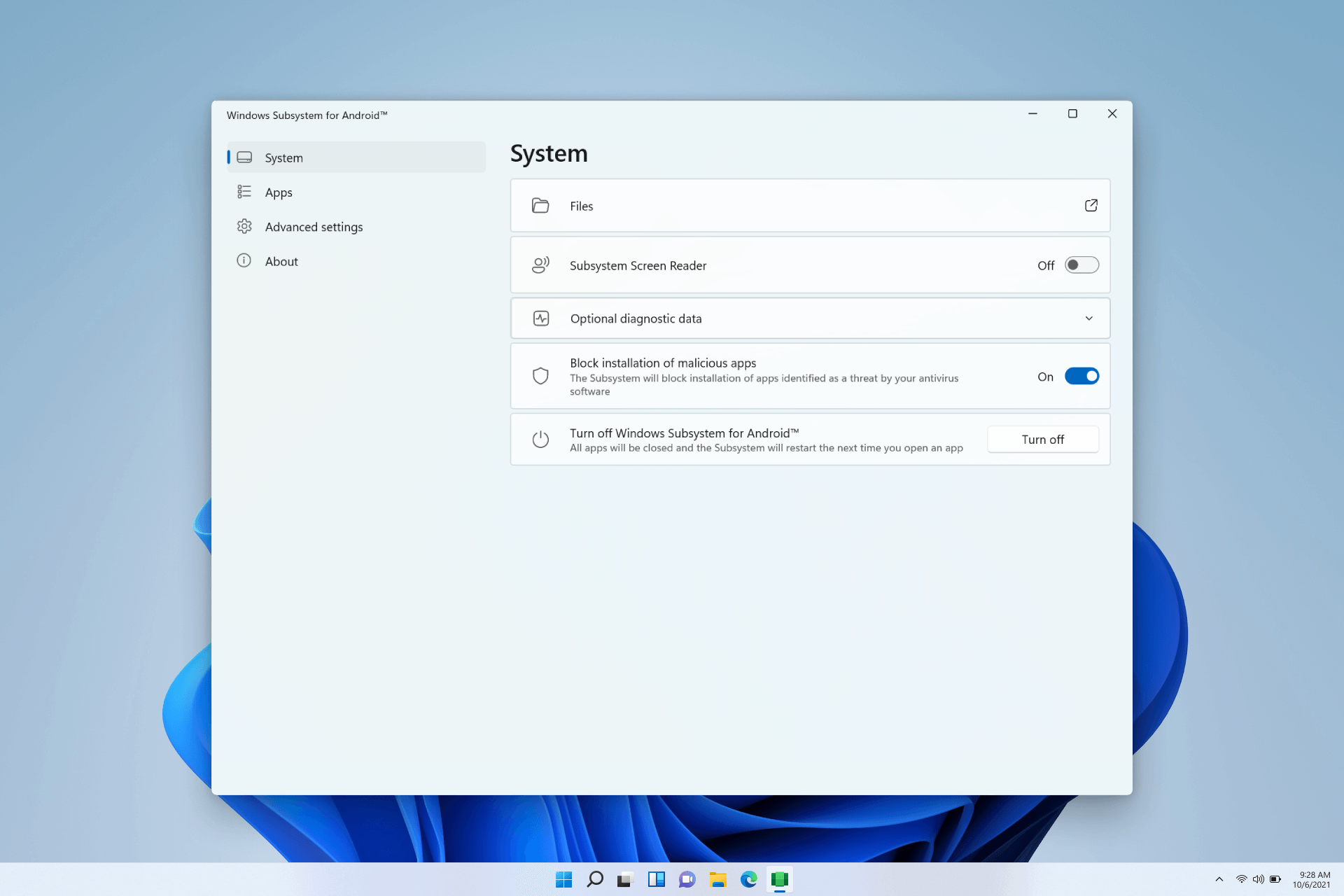Click the shield icon for malicious apps

[x=540, y=376]
